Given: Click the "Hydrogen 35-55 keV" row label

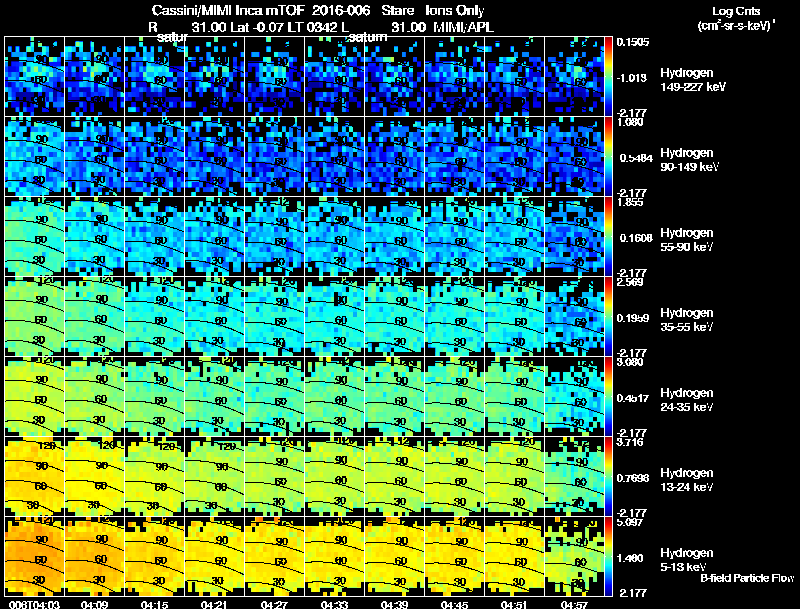Looking at the screenshot, I should coord(687,320).
